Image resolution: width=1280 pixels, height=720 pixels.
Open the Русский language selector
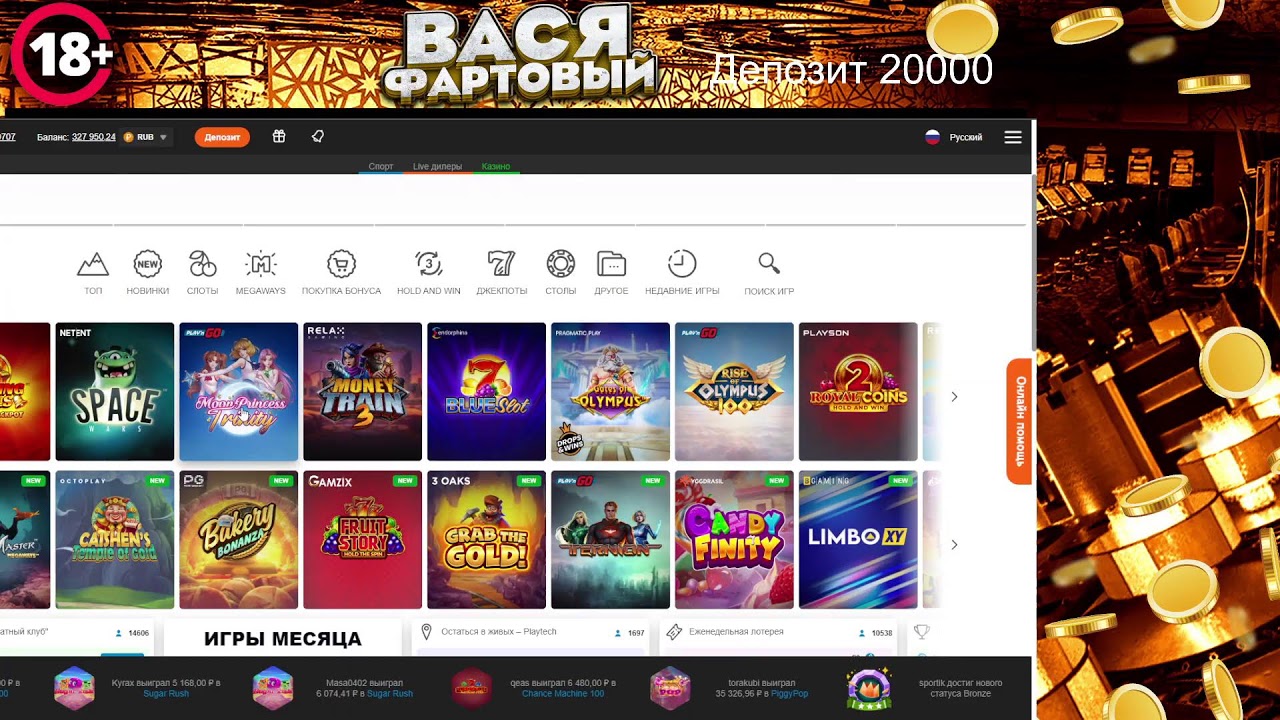[x=966, y=137]
